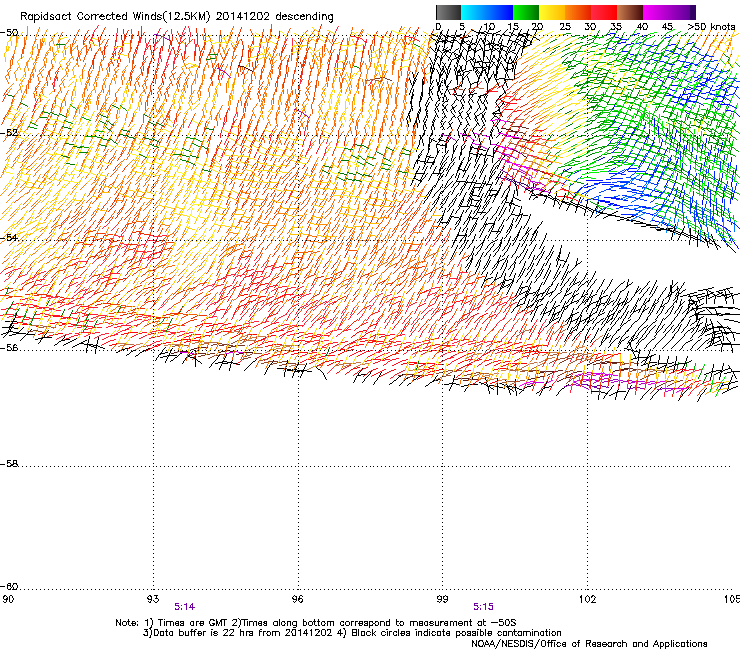The height and width of the screenshot is (650, 740).
Task: Click the '-56' latitude label
Action: point(9,348)
